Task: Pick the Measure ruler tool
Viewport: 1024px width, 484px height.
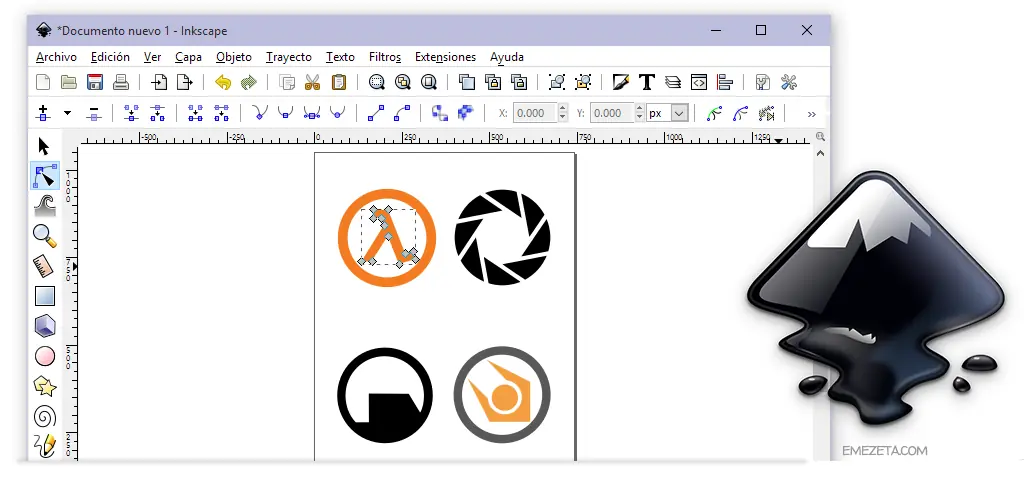Action: [44, 266]
